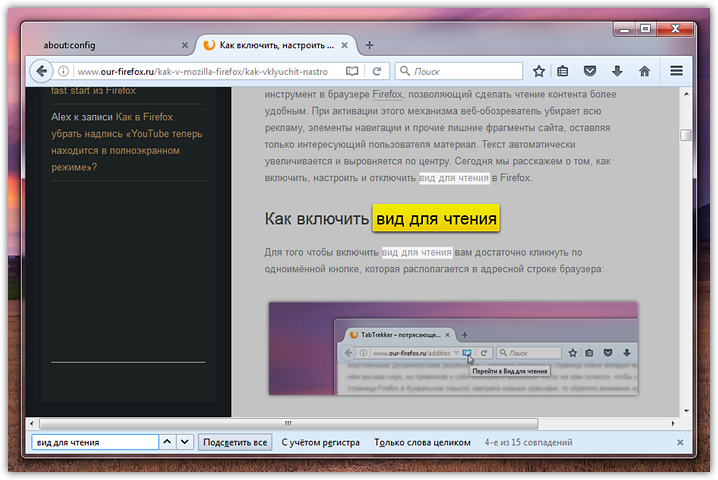Open Firefox hamburger menu

tap(676, 71)
